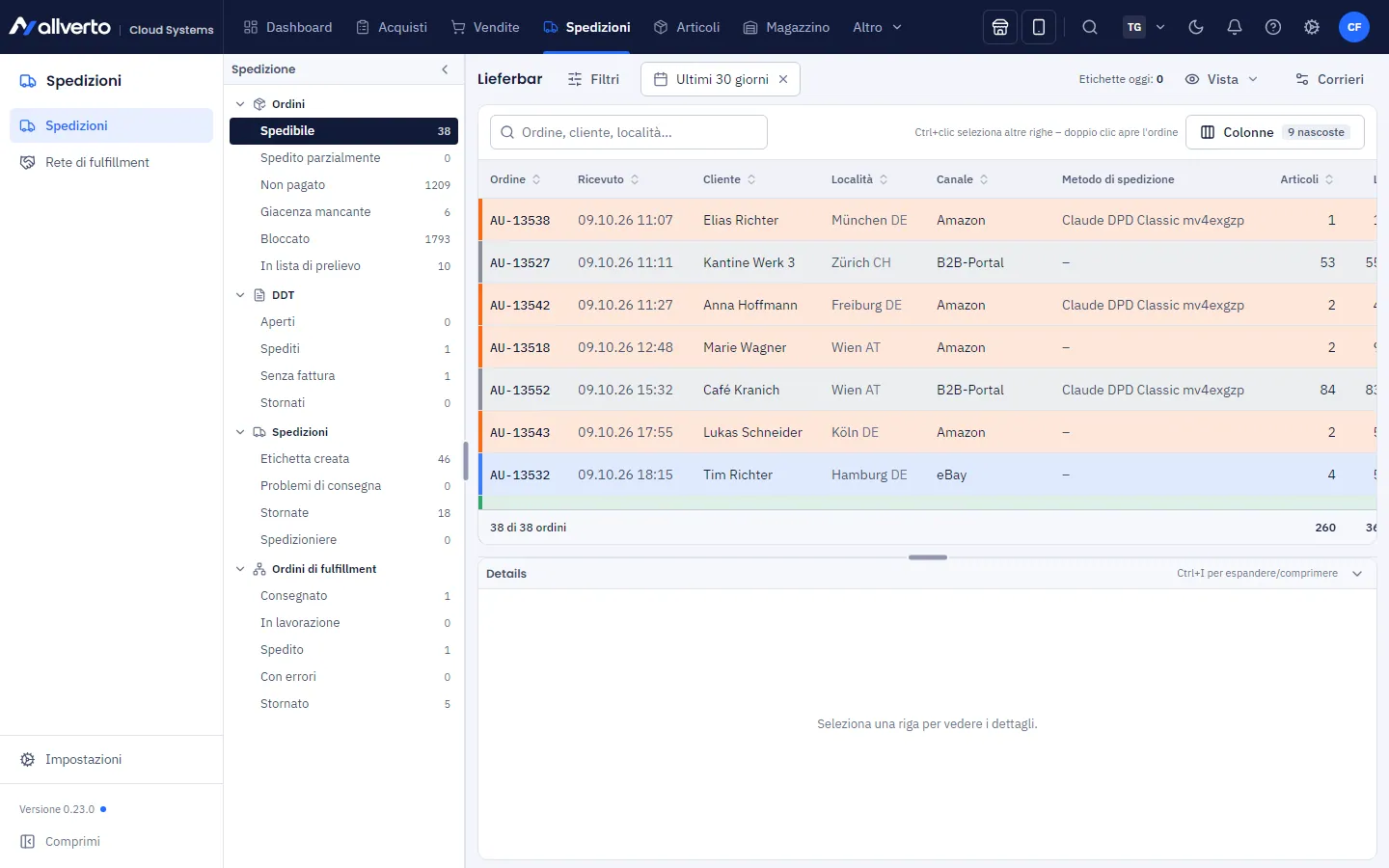The image size is (1389, 868).
Task: Collapse the DDT tree group
Action: coord(240,295)
